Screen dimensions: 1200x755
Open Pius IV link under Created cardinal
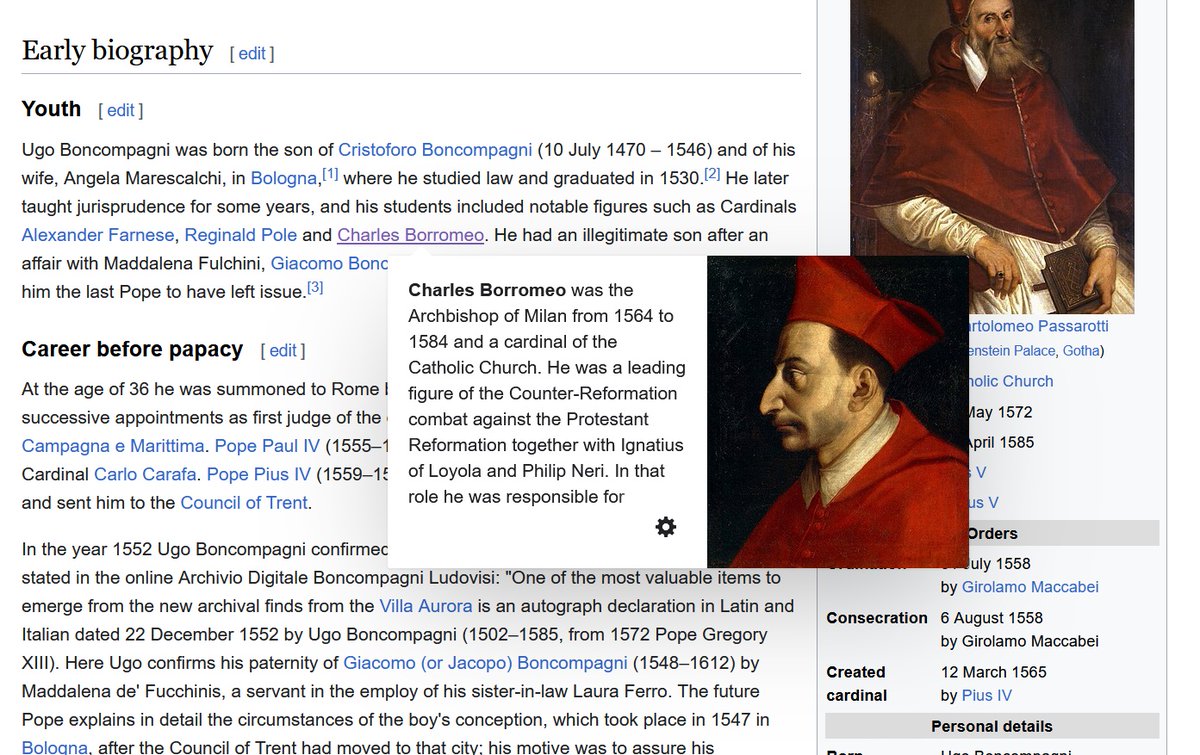click(x=987, y=696)
